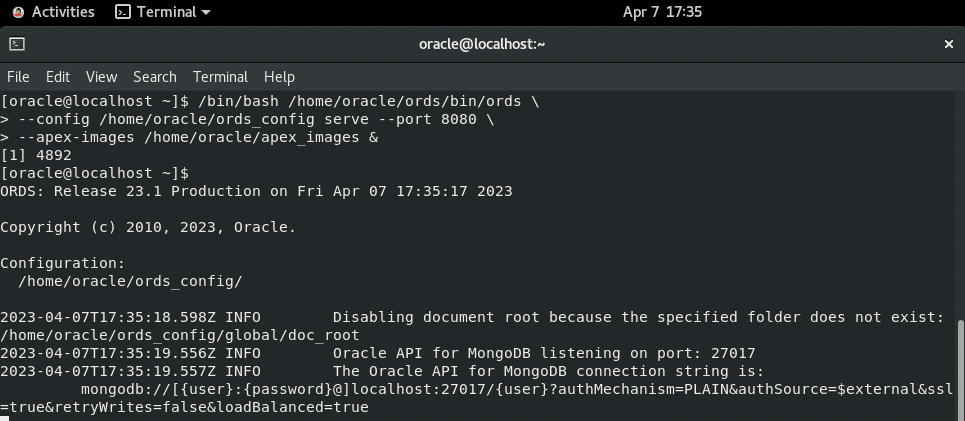Open the View menu
The image size is (965, 421).
click(x=101, y=76)
